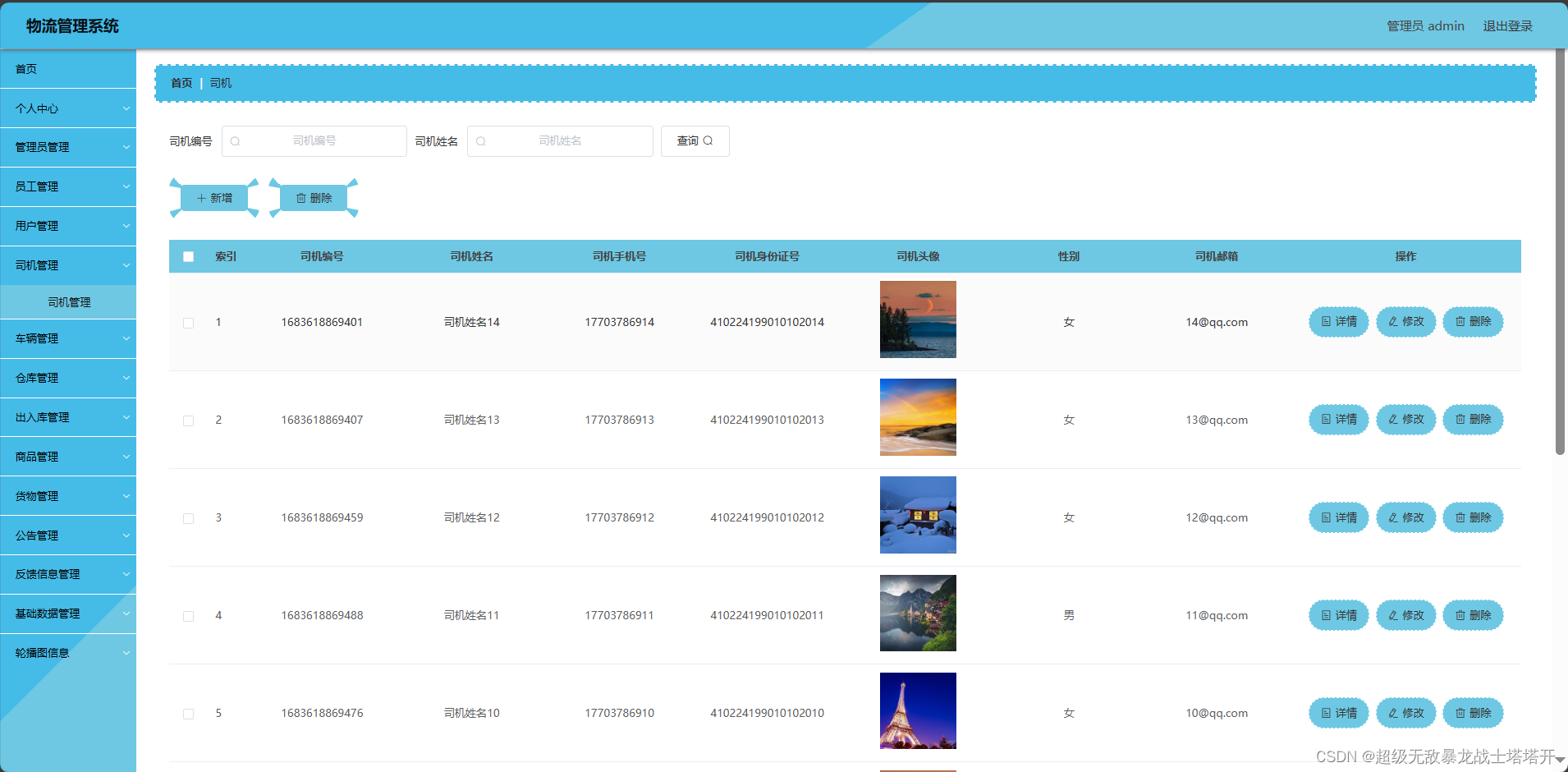Click the ID number 410224199010102011
Viewport: 1568px width, 772px height.
click(767, 615)
